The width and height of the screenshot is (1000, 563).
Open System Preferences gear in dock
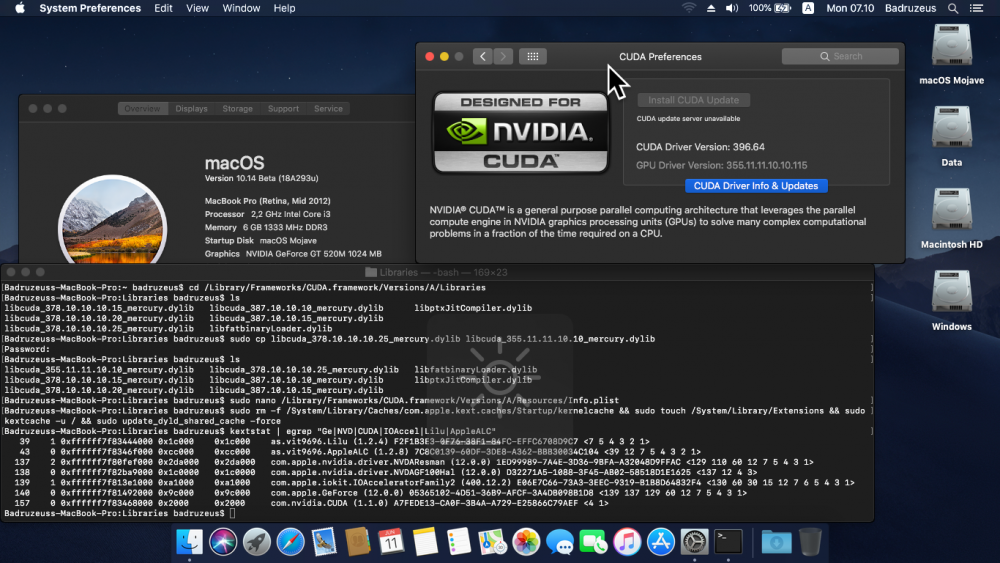pos(695,542)
